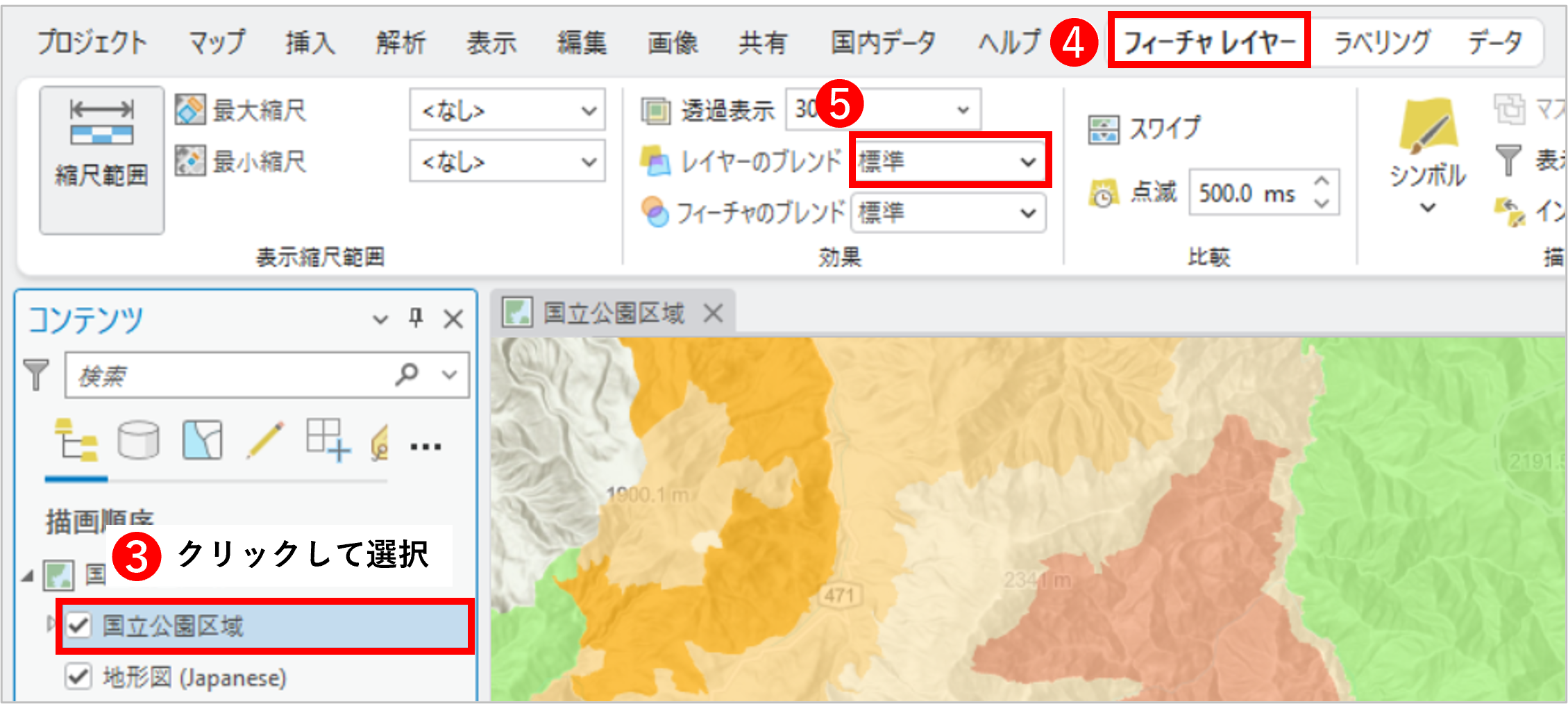Close the 国立公園区域 map view tab

pos(713,314)
